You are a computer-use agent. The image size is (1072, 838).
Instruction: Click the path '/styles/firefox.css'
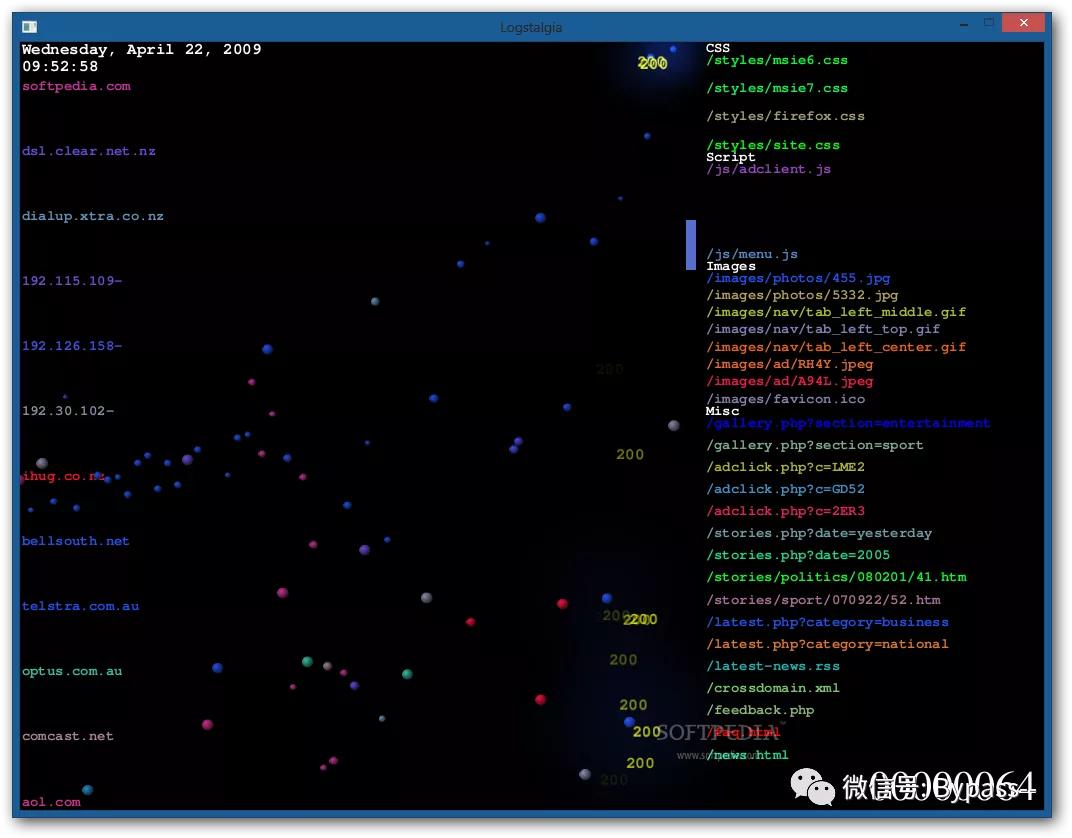(786, 116)
